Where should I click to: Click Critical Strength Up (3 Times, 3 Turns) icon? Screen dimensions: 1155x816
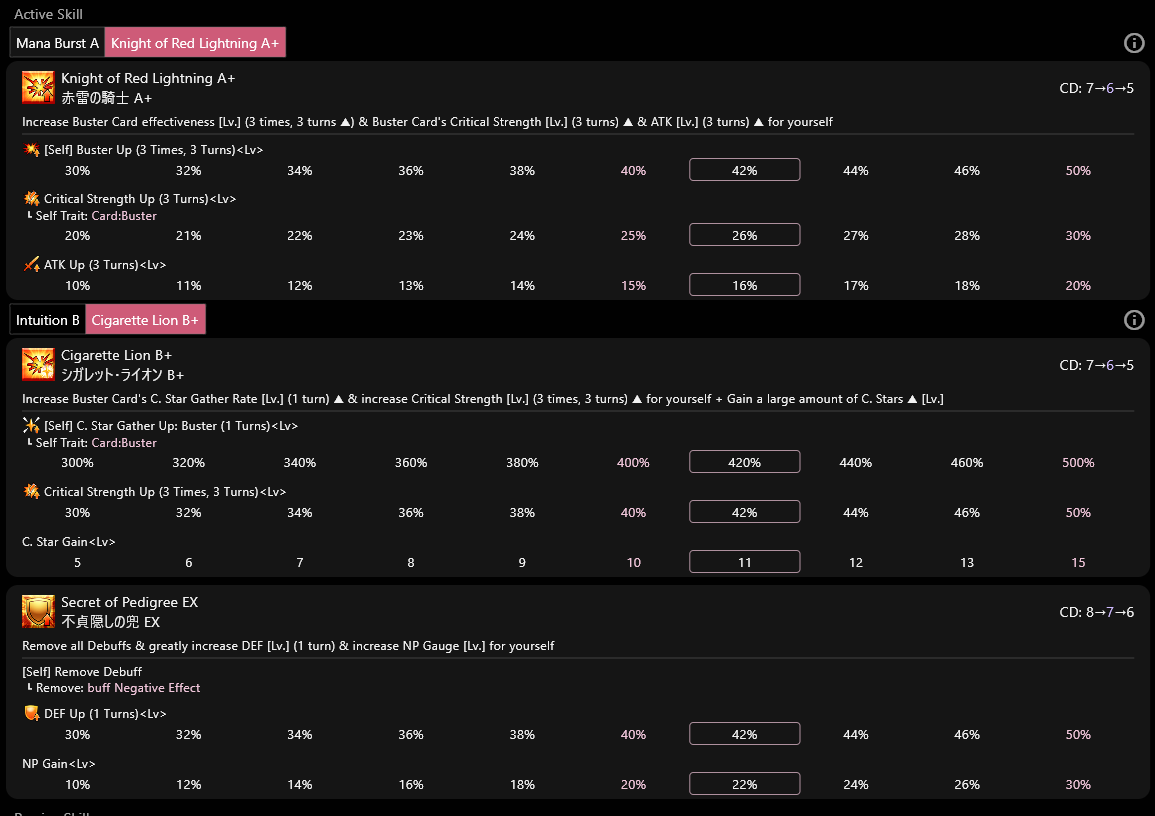click(31, 491)
